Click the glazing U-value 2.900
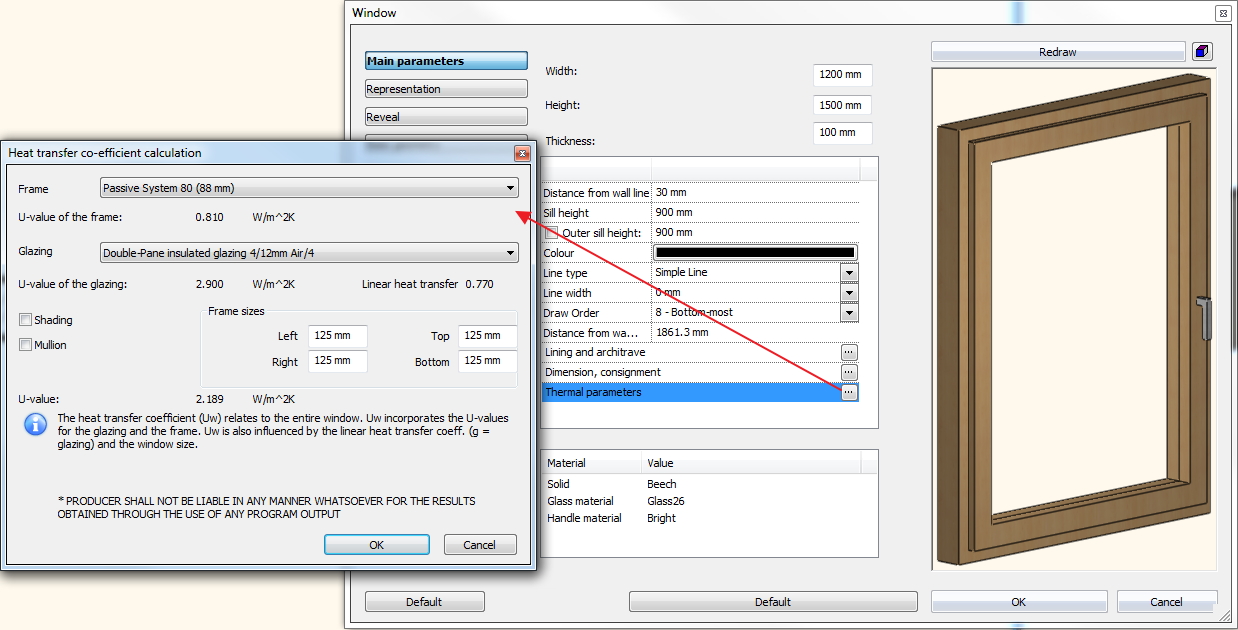1238x630 pixels. tap(210, 284)
